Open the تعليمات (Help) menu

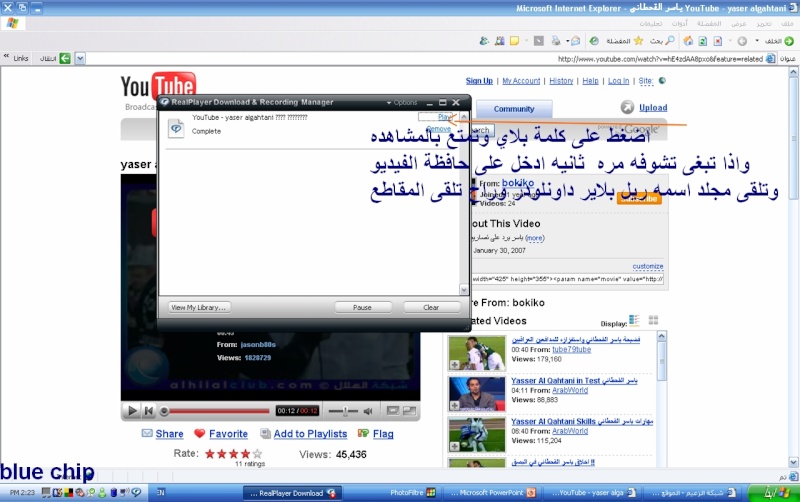tap(651, 23)
